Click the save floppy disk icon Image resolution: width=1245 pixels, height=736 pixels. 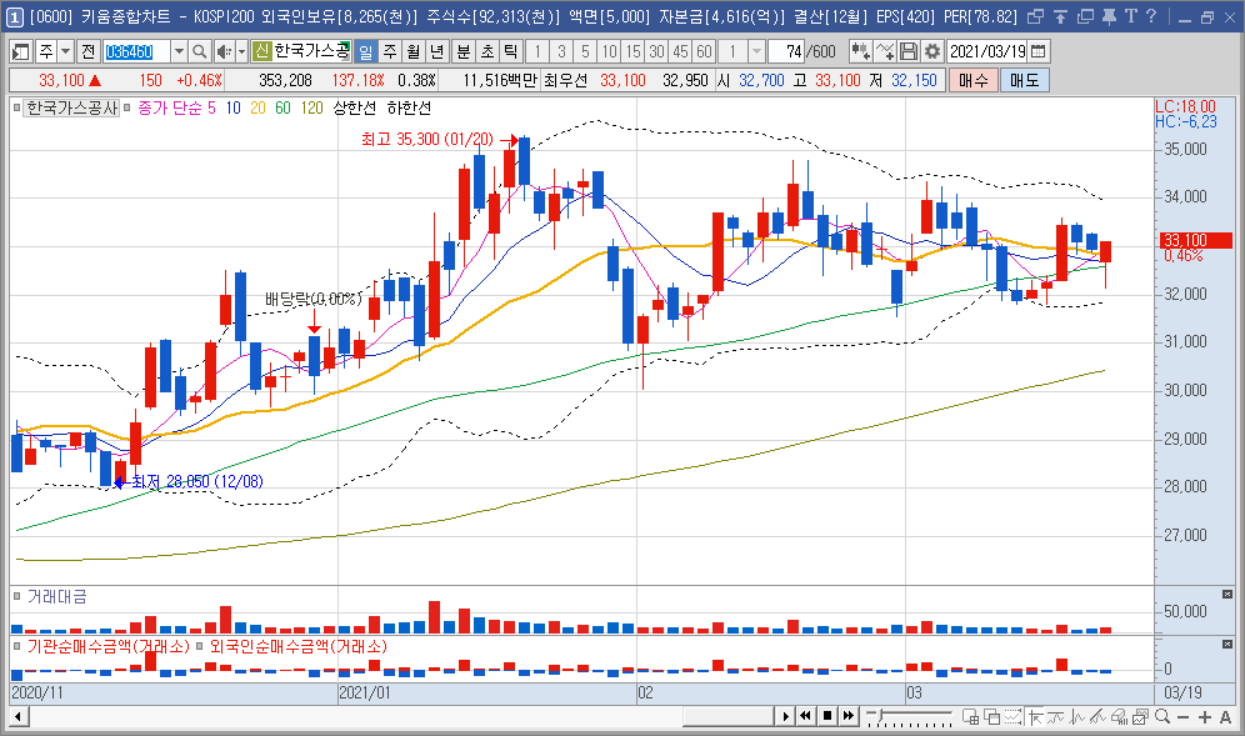[909, 52]
